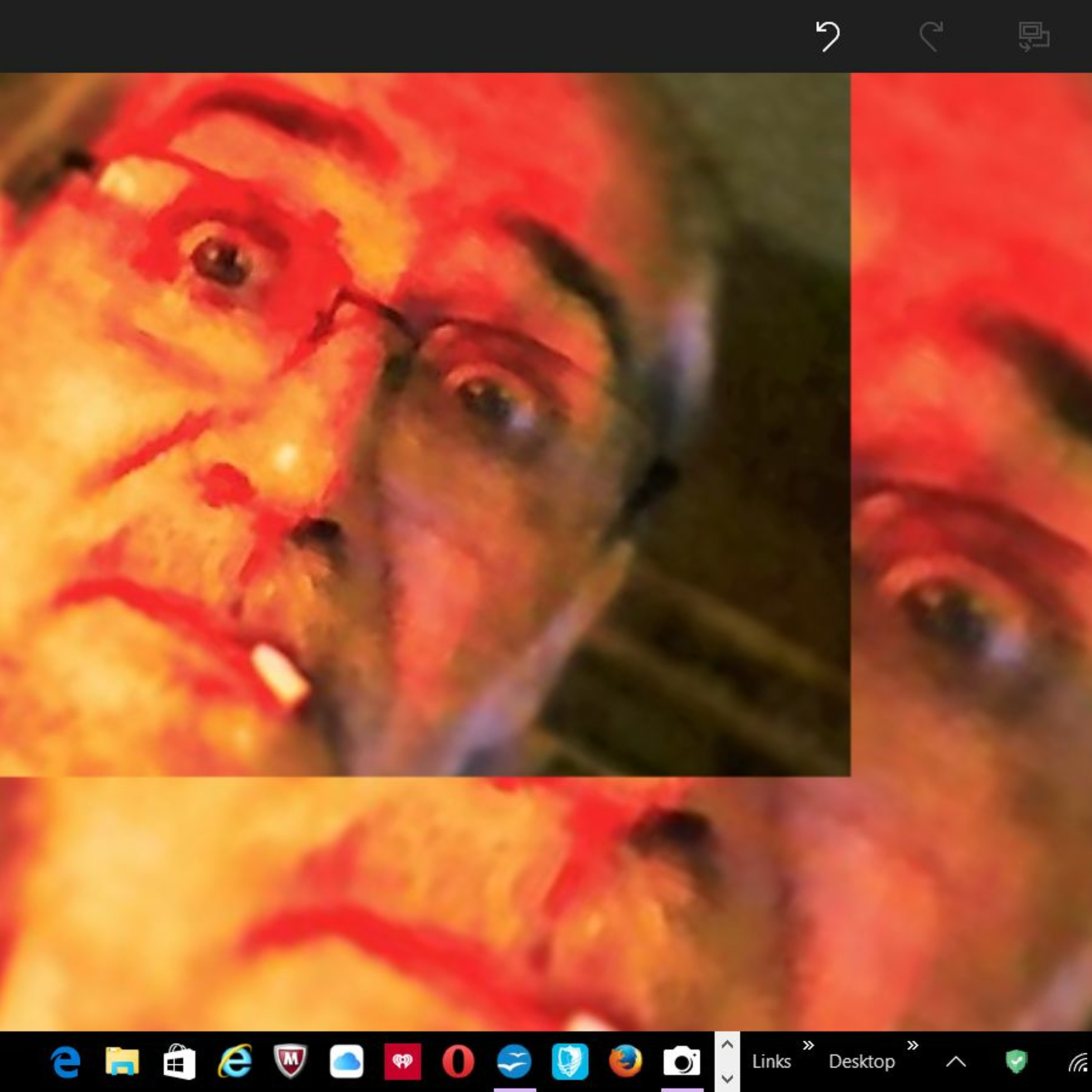
Task: Open the Camera app on taskbar
Action: 682,1061
